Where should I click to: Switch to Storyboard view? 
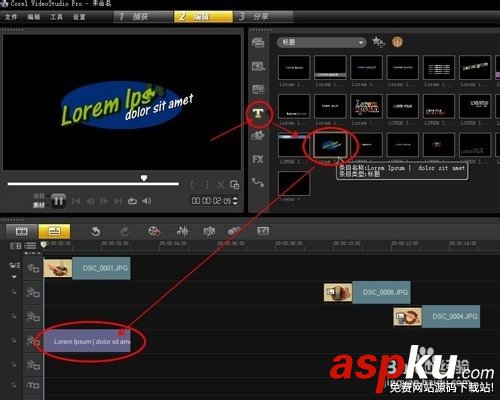pos(22,231)
